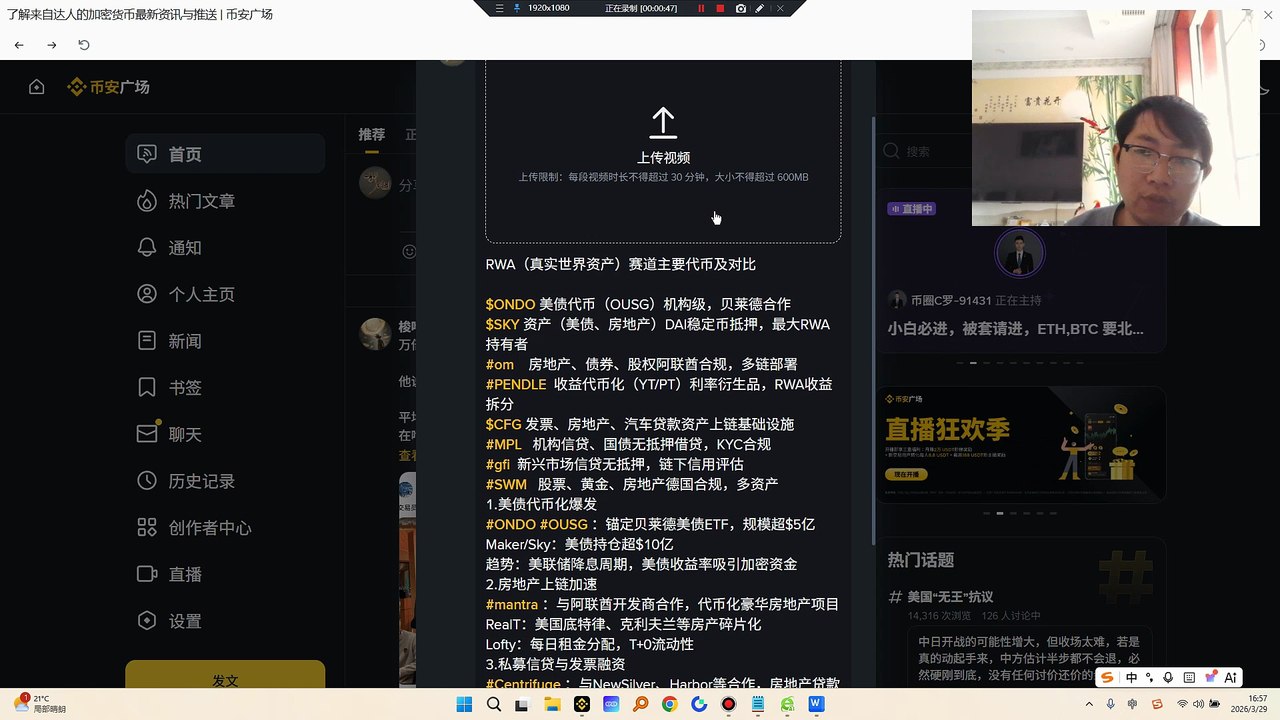Open 热门文章 in the sidebar
Image resolution: width=1280 pixels, height=720 pixels.
225,201
